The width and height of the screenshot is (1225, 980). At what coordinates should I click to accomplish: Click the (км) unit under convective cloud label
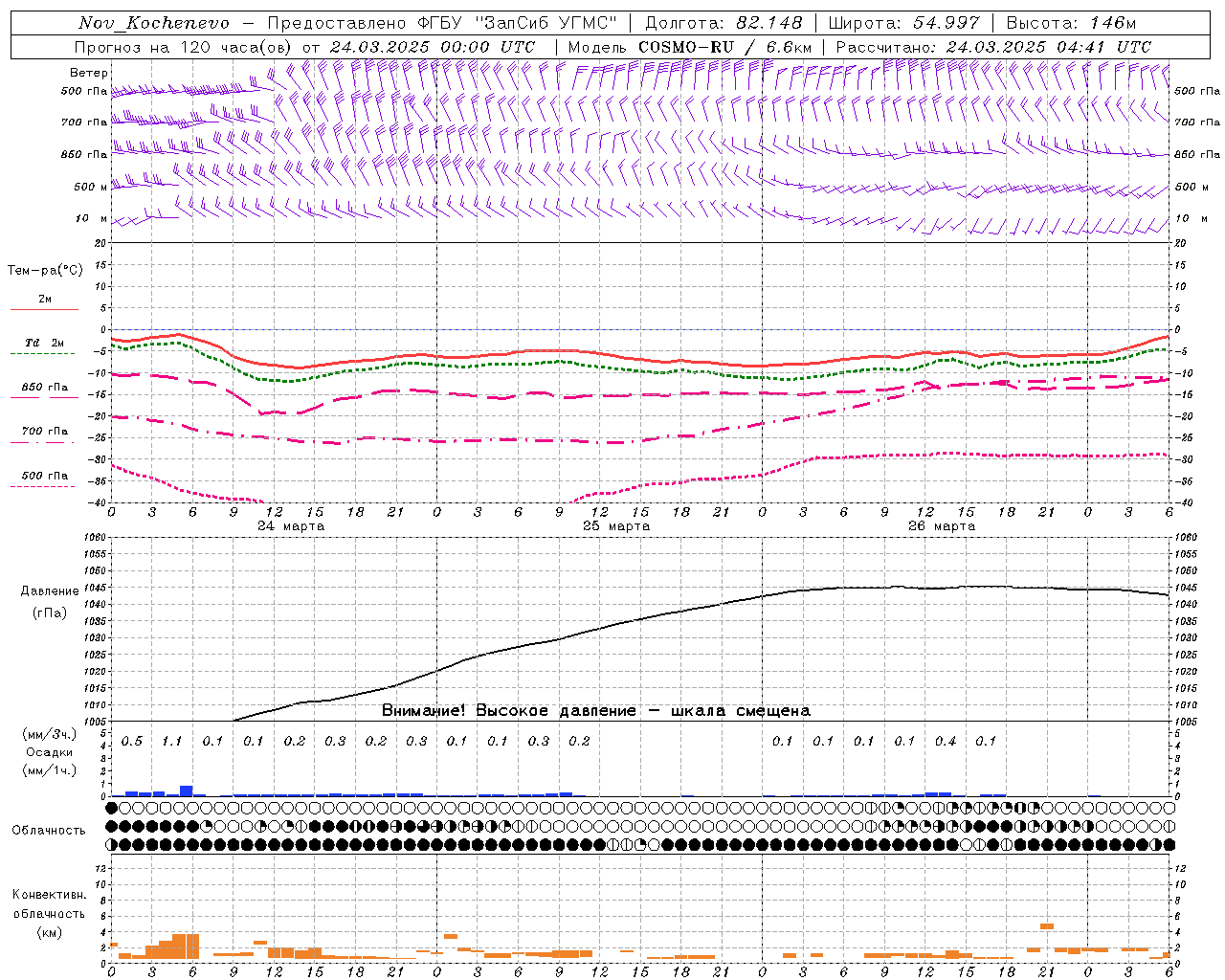click(x=49, y=932)
